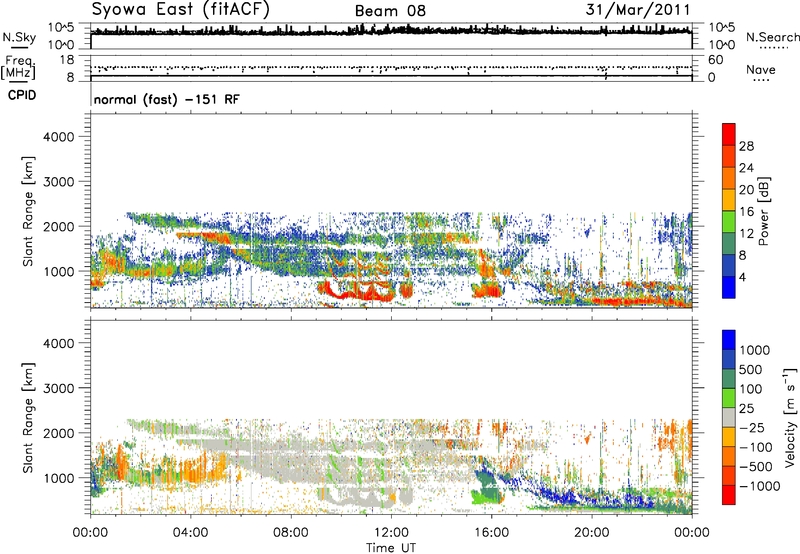Viewport: 800px width, 554px height.
Task: Select the yellow 16–20 dB Power colorbar segment
Action: pyautogui.click(x=729, y=200)
